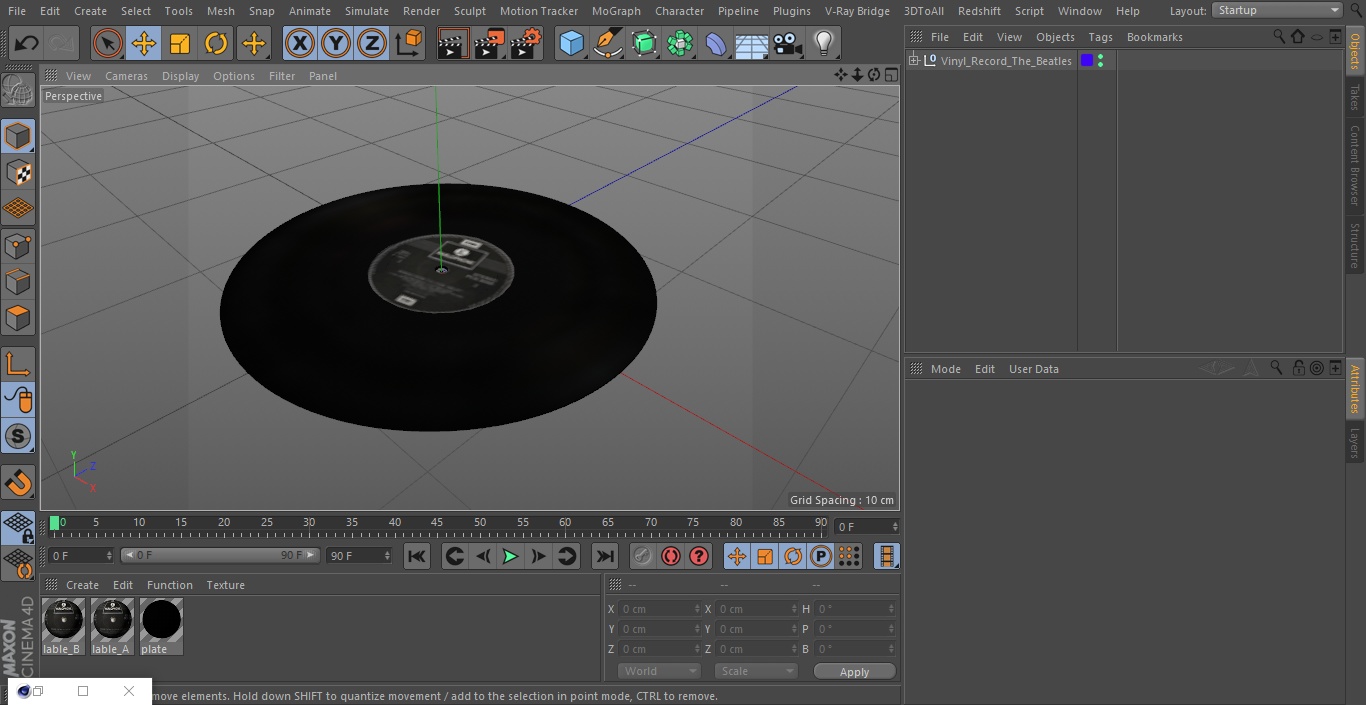Toggle Autokeying button
This screenshot has width=1366, height=705.
coord(671,556)
